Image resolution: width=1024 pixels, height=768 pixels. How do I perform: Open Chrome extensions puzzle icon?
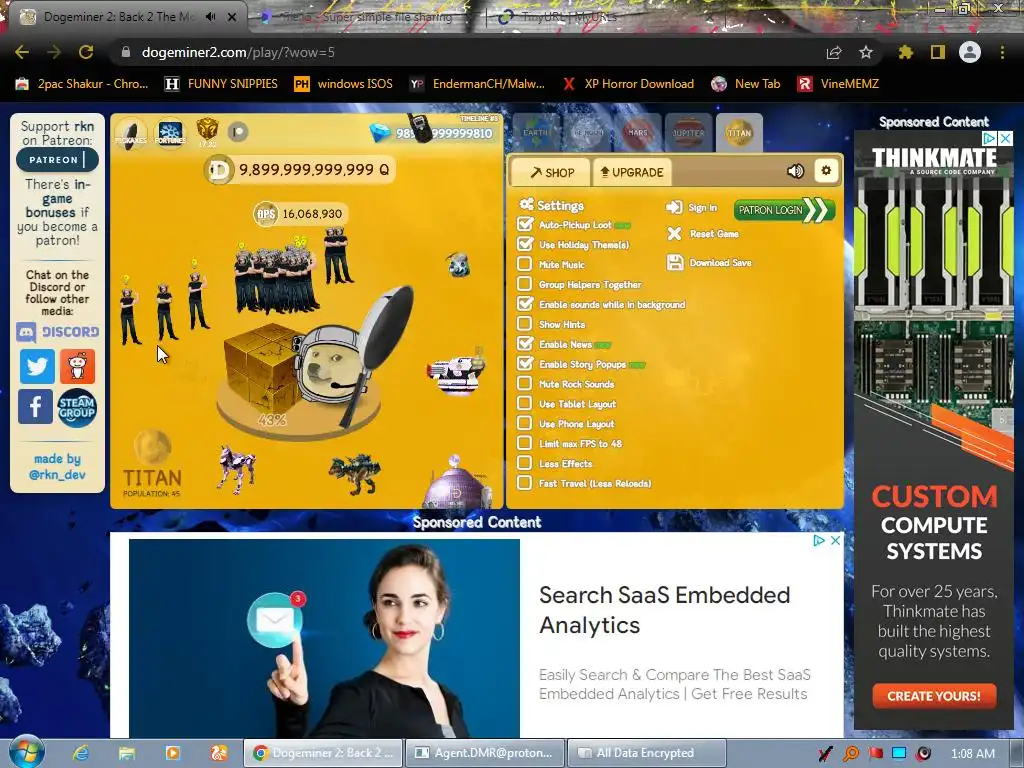[905, 52]
